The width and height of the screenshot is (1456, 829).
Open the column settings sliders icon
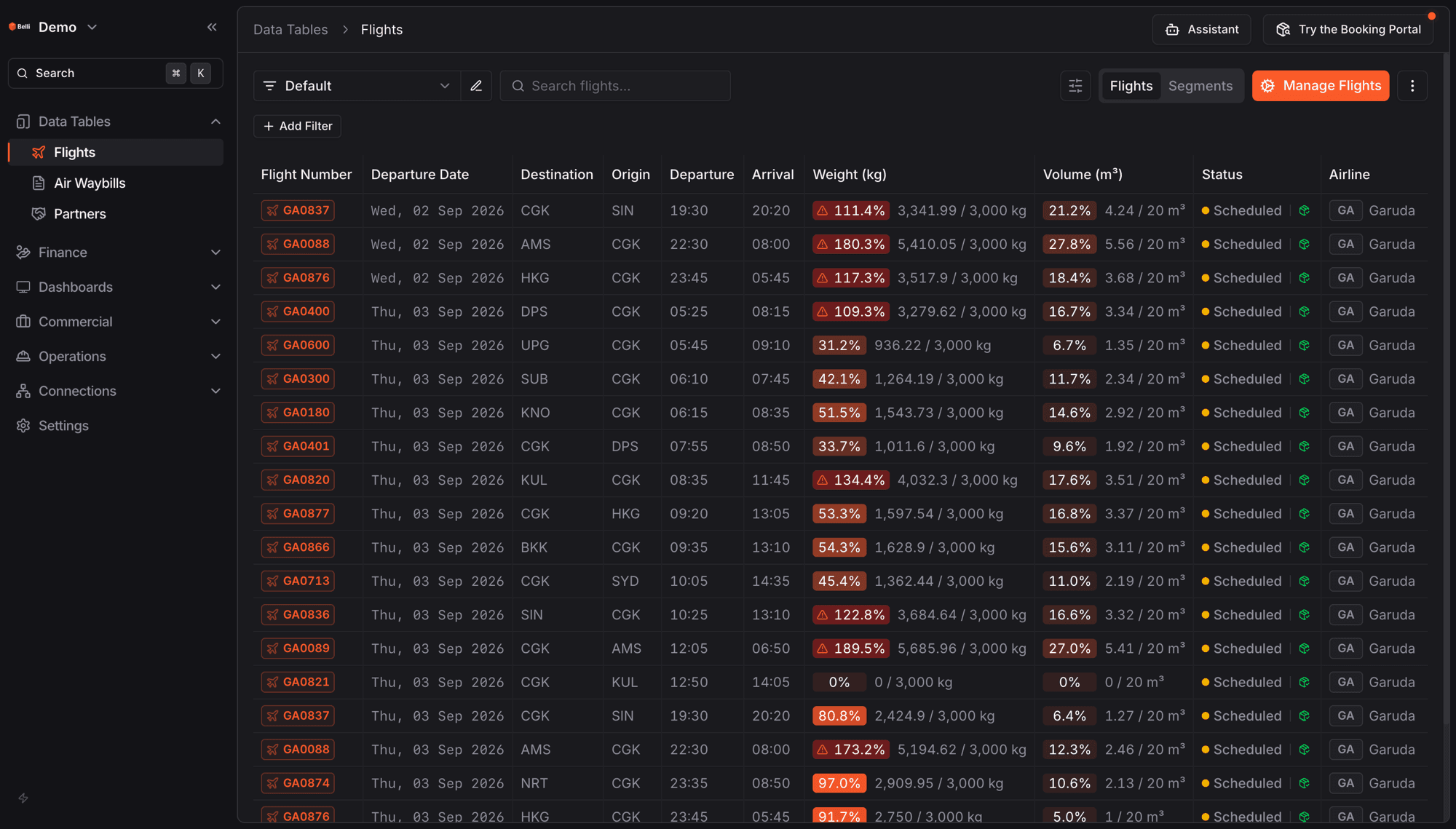[x=1075, y=86]
